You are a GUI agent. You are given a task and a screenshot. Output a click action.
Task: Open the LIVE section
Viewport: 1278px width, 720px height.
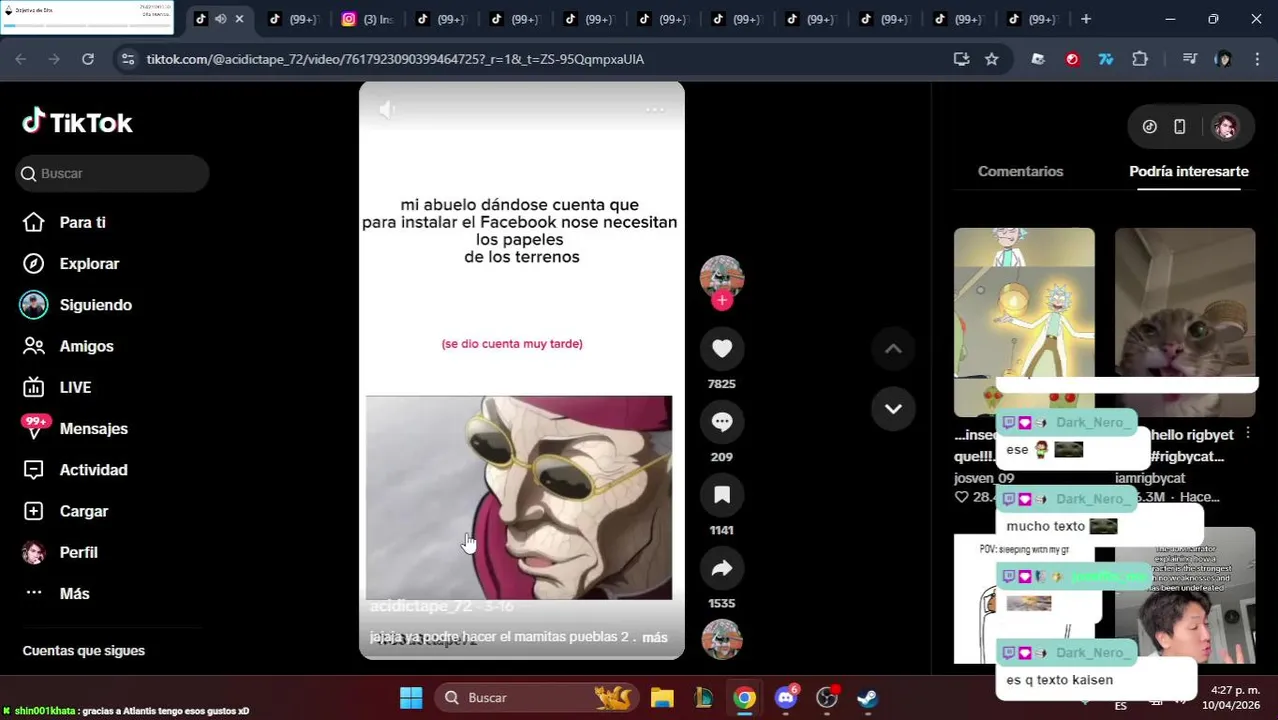click(x=57, y=387)
